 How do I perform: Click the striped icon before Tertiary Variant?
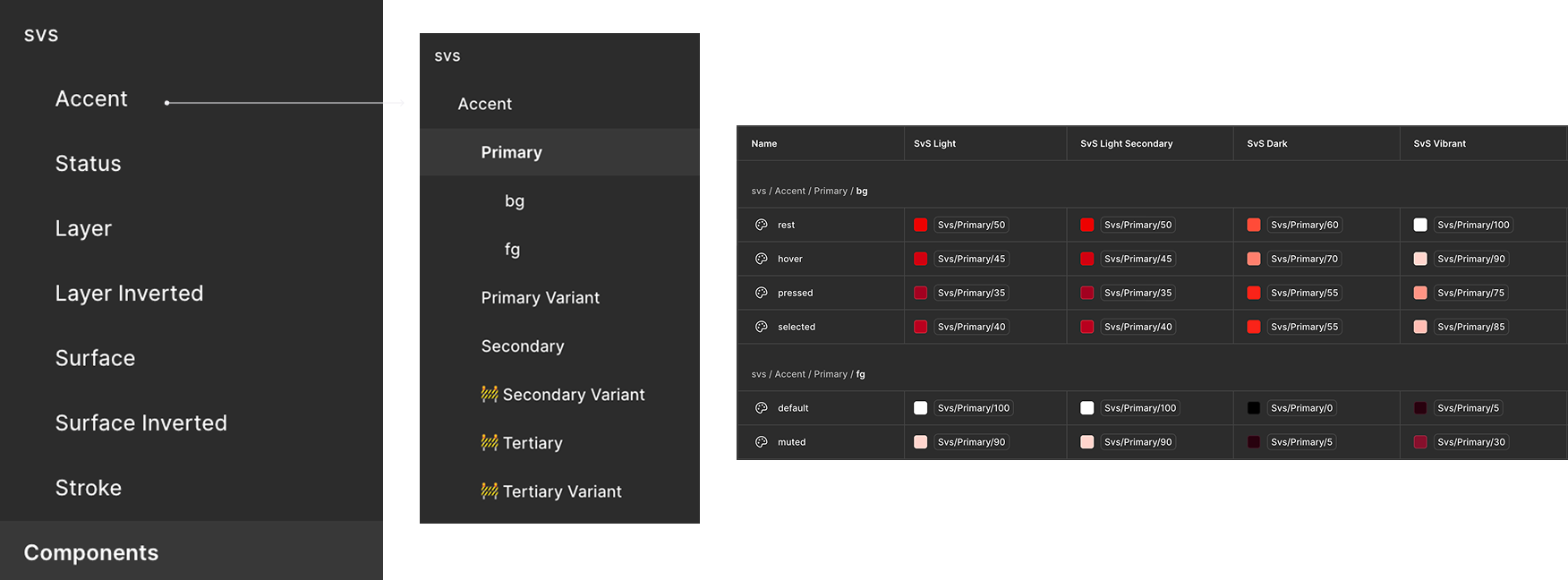(490, 490)
